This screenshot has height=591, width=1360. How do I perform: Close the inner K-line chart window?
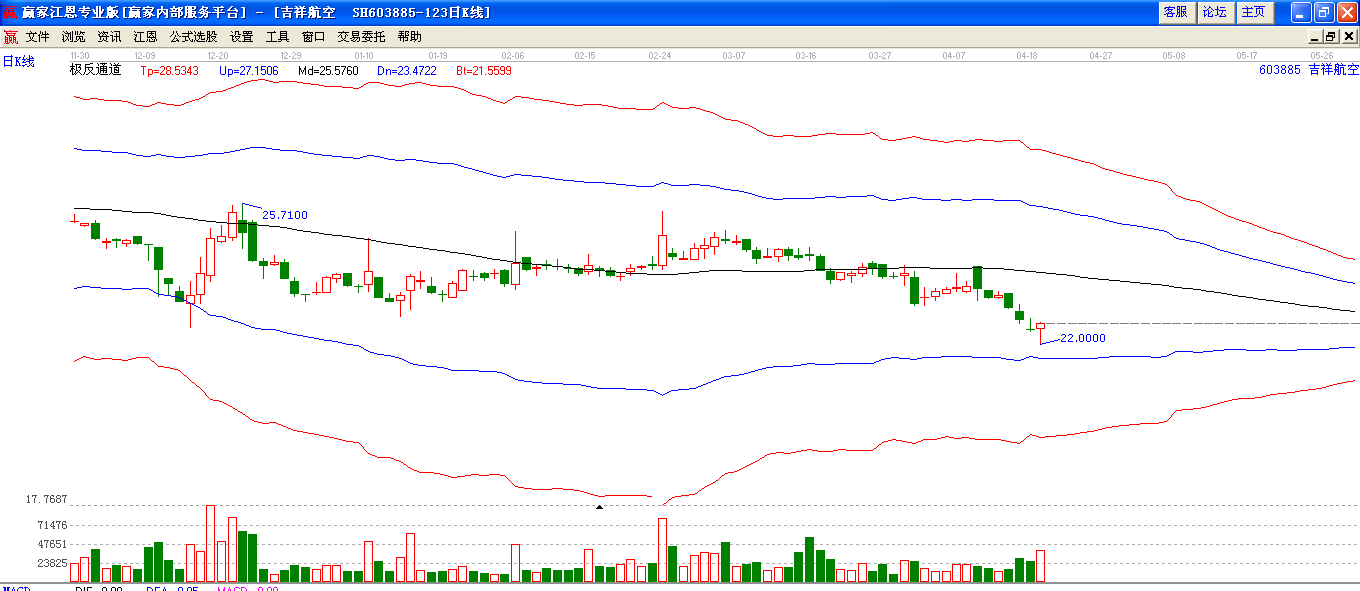(1347, 37)
